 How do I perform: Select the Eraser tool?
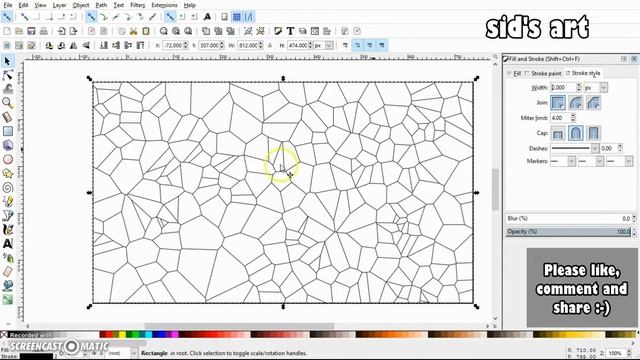click(7, 271)
